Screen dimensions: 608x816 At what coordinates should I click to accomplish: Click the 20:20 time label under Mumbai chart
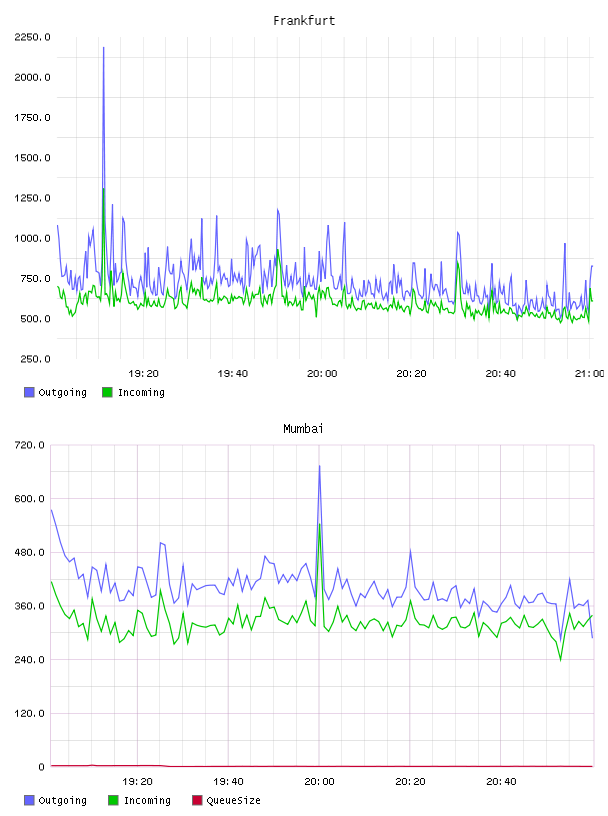click(x=410, y=782)
